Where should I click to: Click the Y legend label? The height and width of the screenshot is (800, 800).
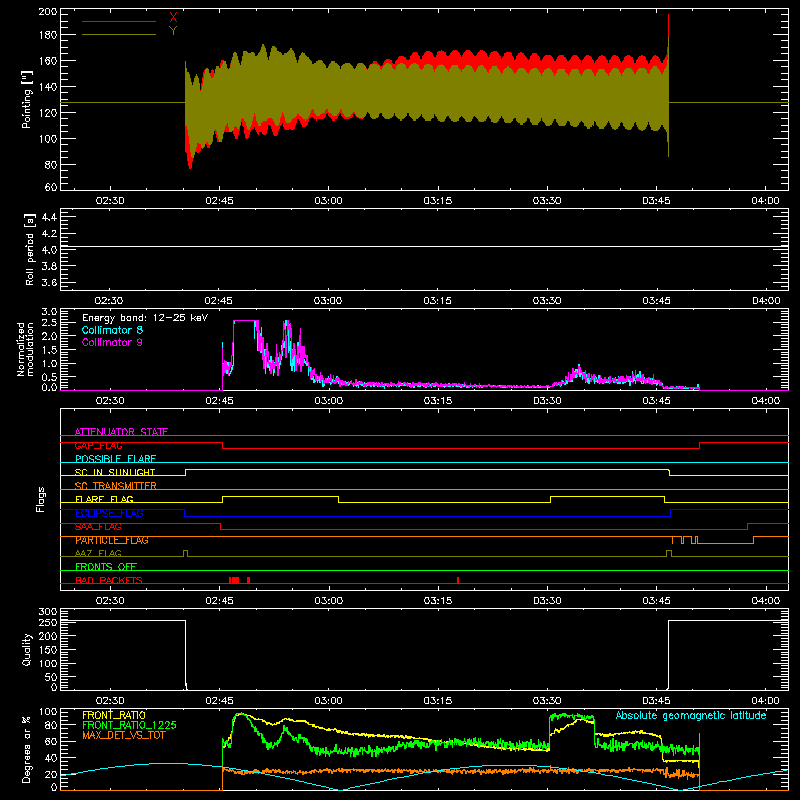click(173, 31)
